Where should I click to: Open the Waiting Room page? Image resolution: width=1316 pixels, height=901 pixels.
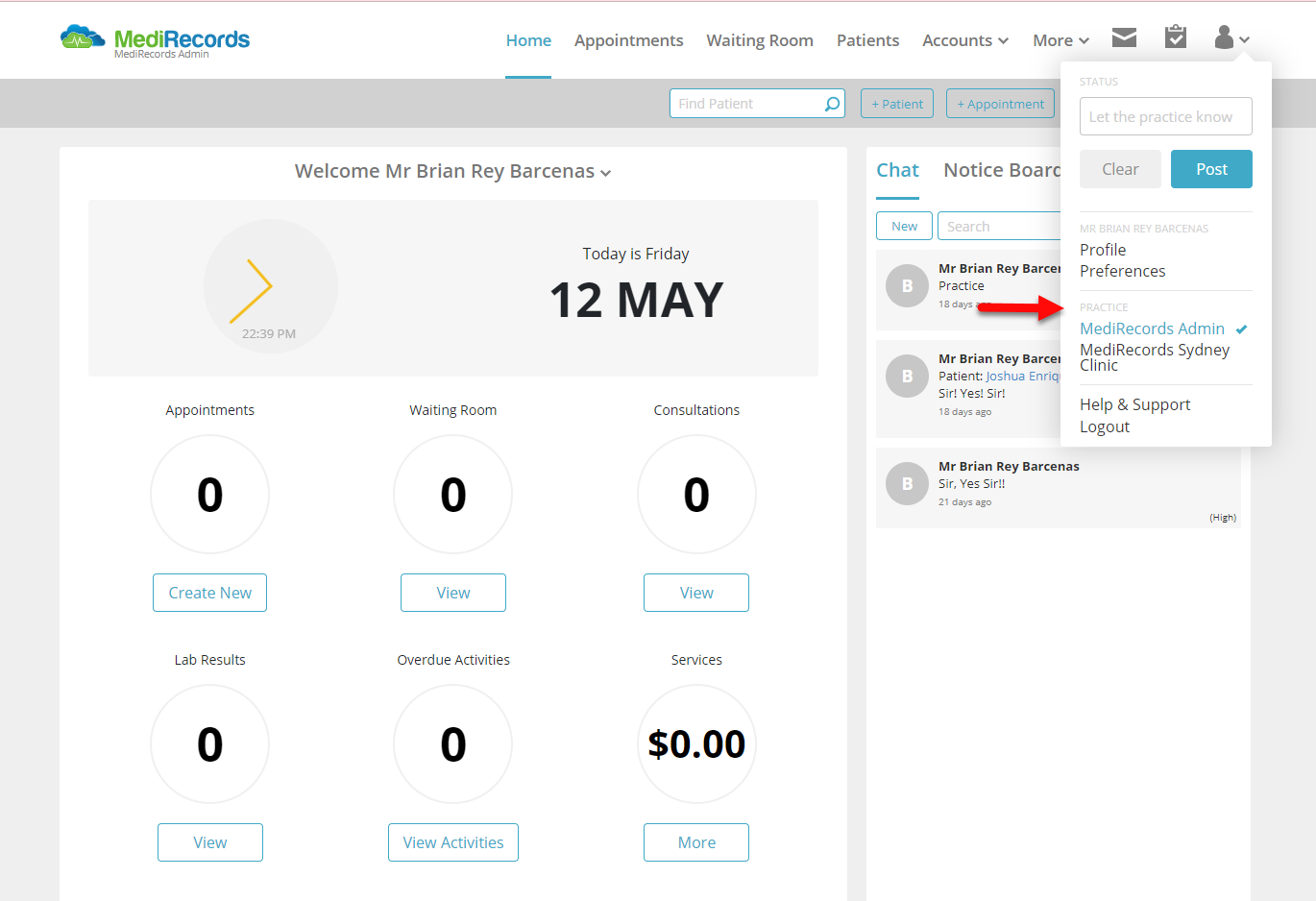[760, 40]
